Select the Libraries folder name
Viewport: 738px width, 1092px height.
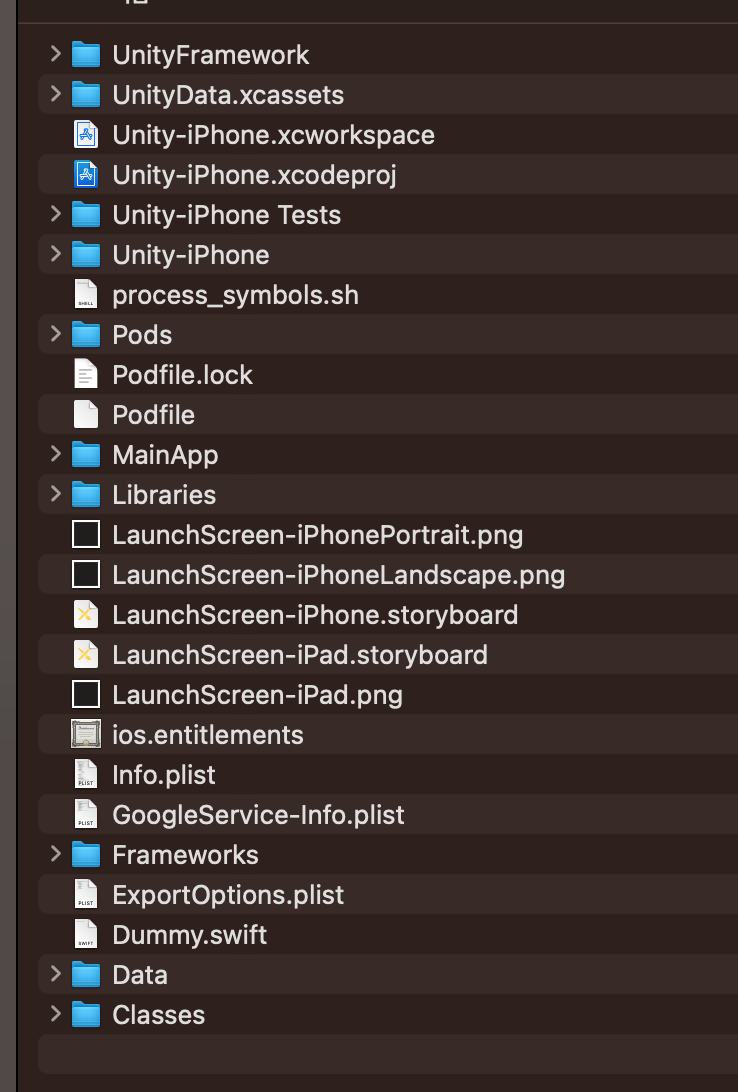point(164,495)
